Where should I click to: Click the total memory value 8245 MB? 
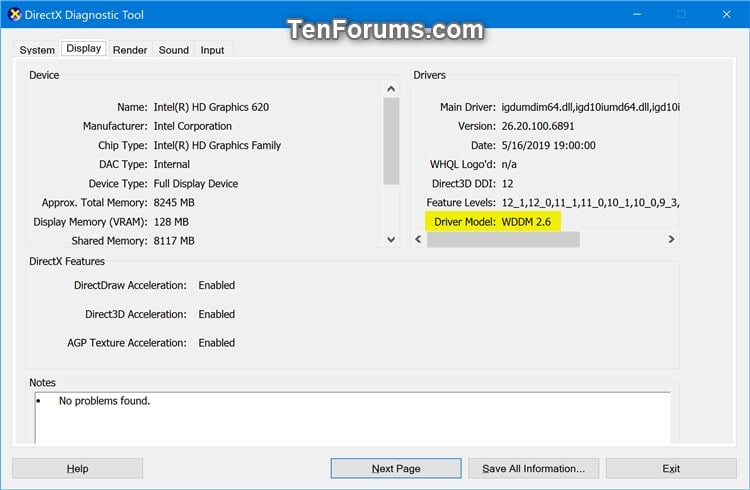[174, 203]
